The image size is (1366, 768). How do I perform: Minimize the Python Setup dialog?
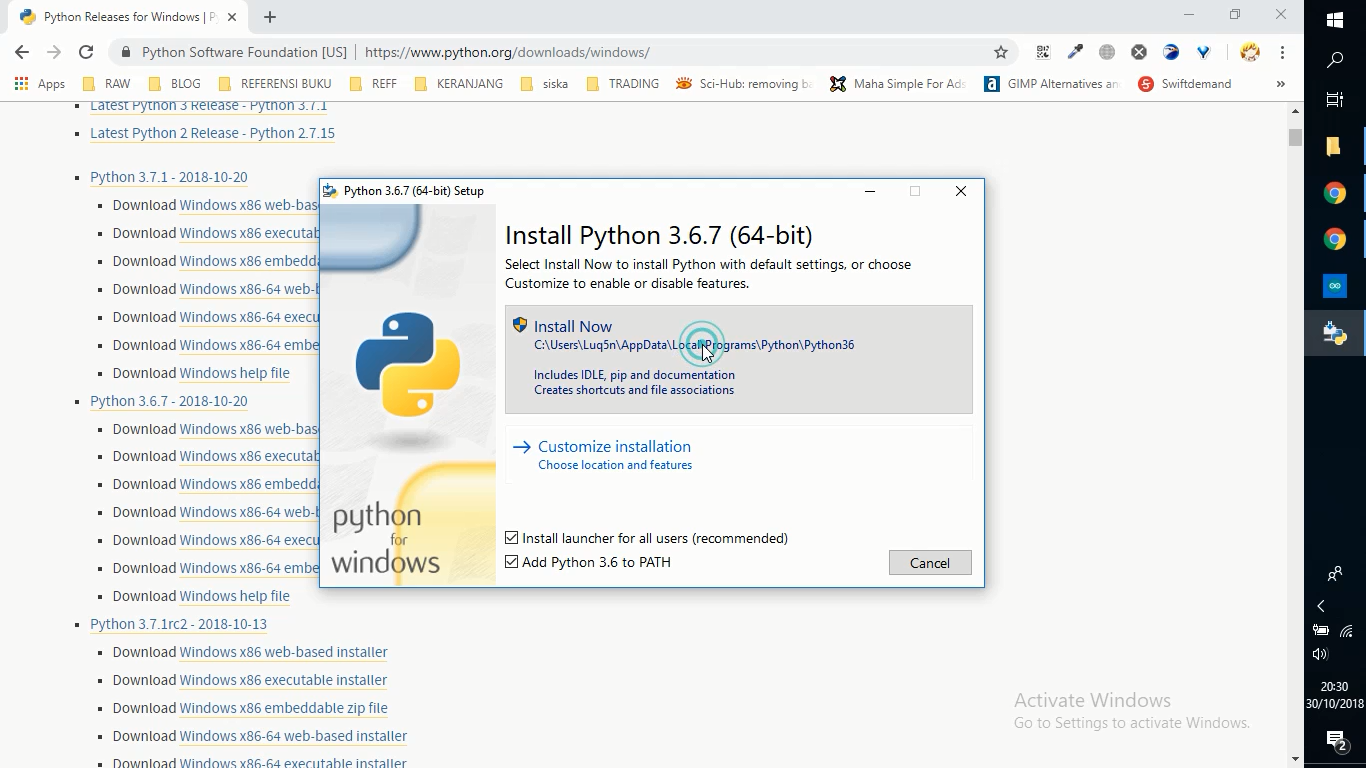point(870,191)
